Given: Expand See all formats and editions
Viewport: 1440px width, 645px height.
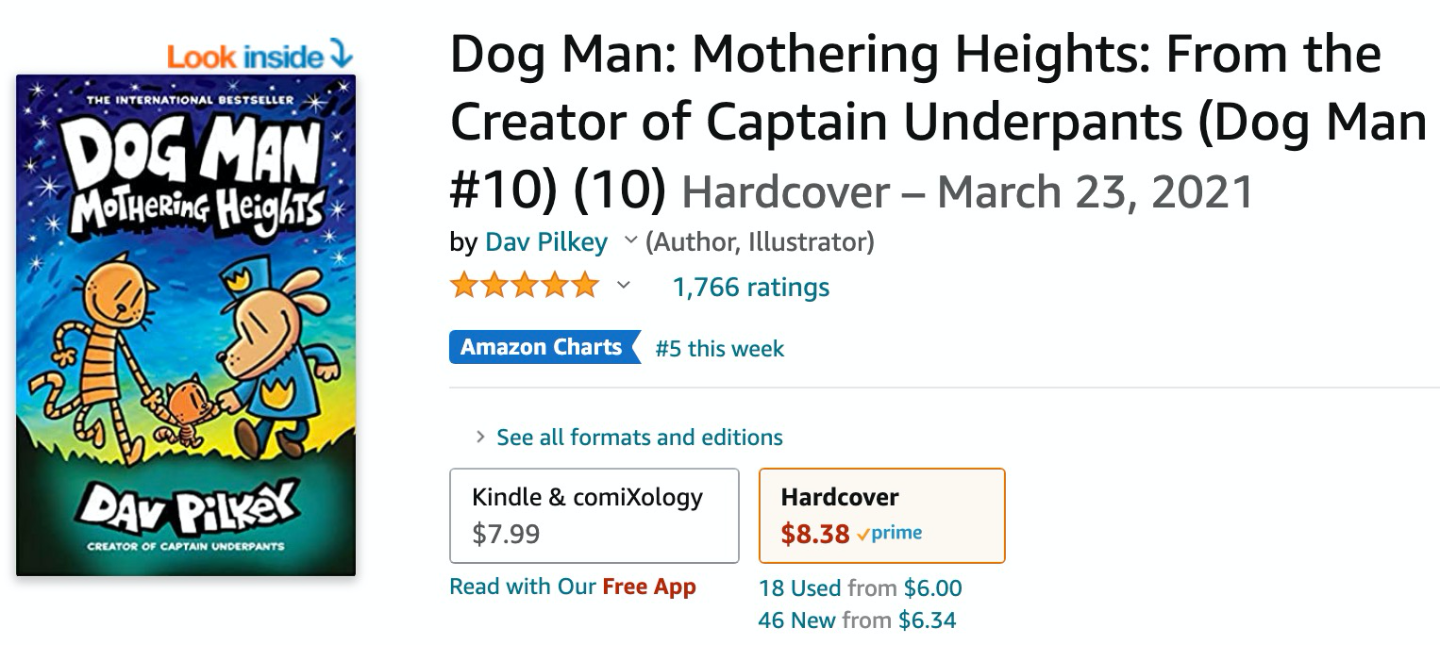Looking at the screenshot, I should 639,437.
